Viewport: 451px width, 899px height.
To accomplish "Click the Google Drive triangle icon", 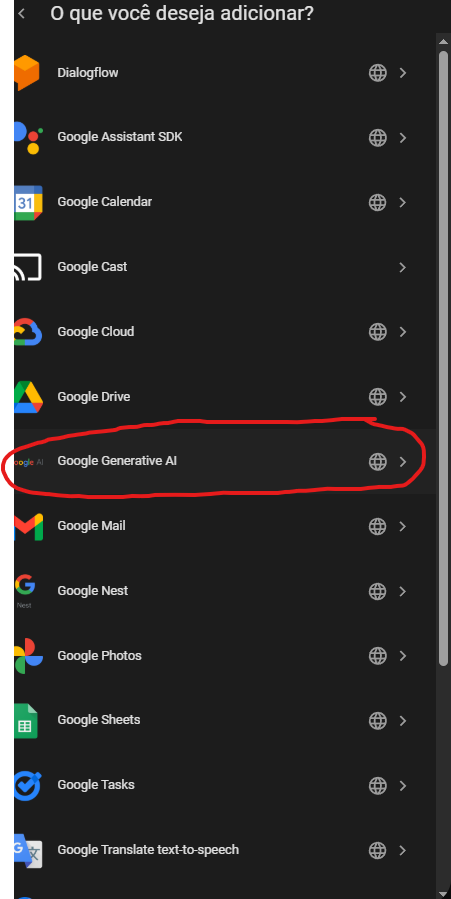I will 28,397.
